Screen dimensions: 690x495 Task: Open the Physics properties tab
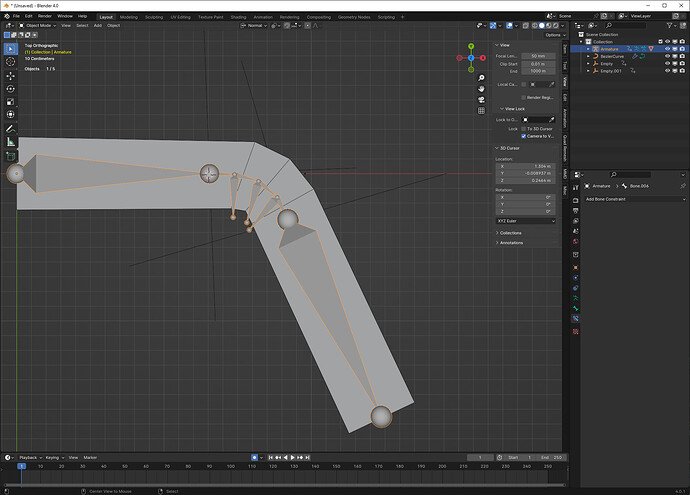[576, 278]
